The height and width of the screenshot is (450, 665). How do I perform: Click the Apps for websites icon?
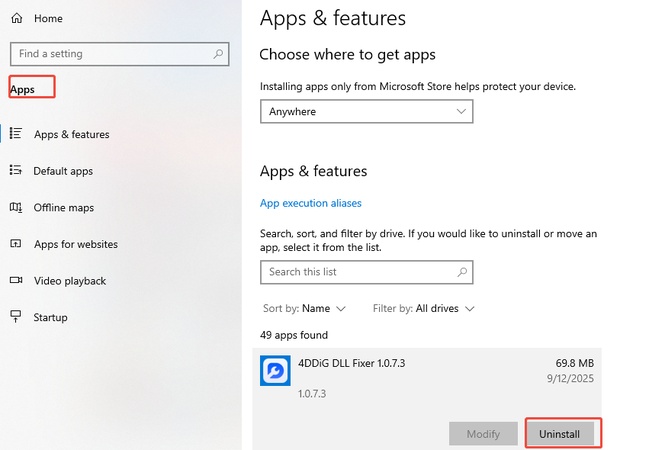pyautogui.click(x=16, y=244)
